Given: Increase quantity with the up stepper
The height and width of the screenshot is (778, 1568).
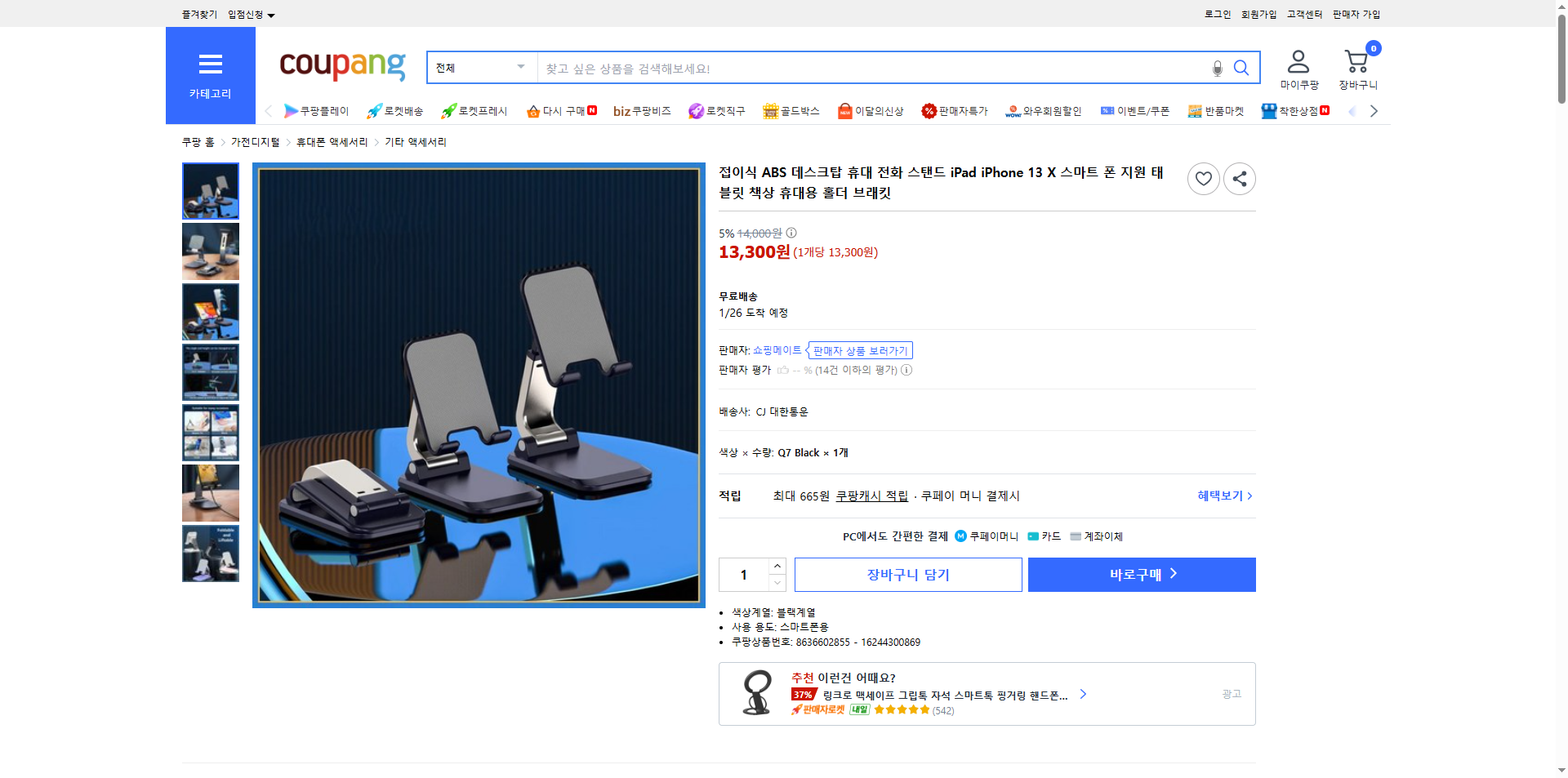Looking at the screenshot, I should [x=777, y=566].
